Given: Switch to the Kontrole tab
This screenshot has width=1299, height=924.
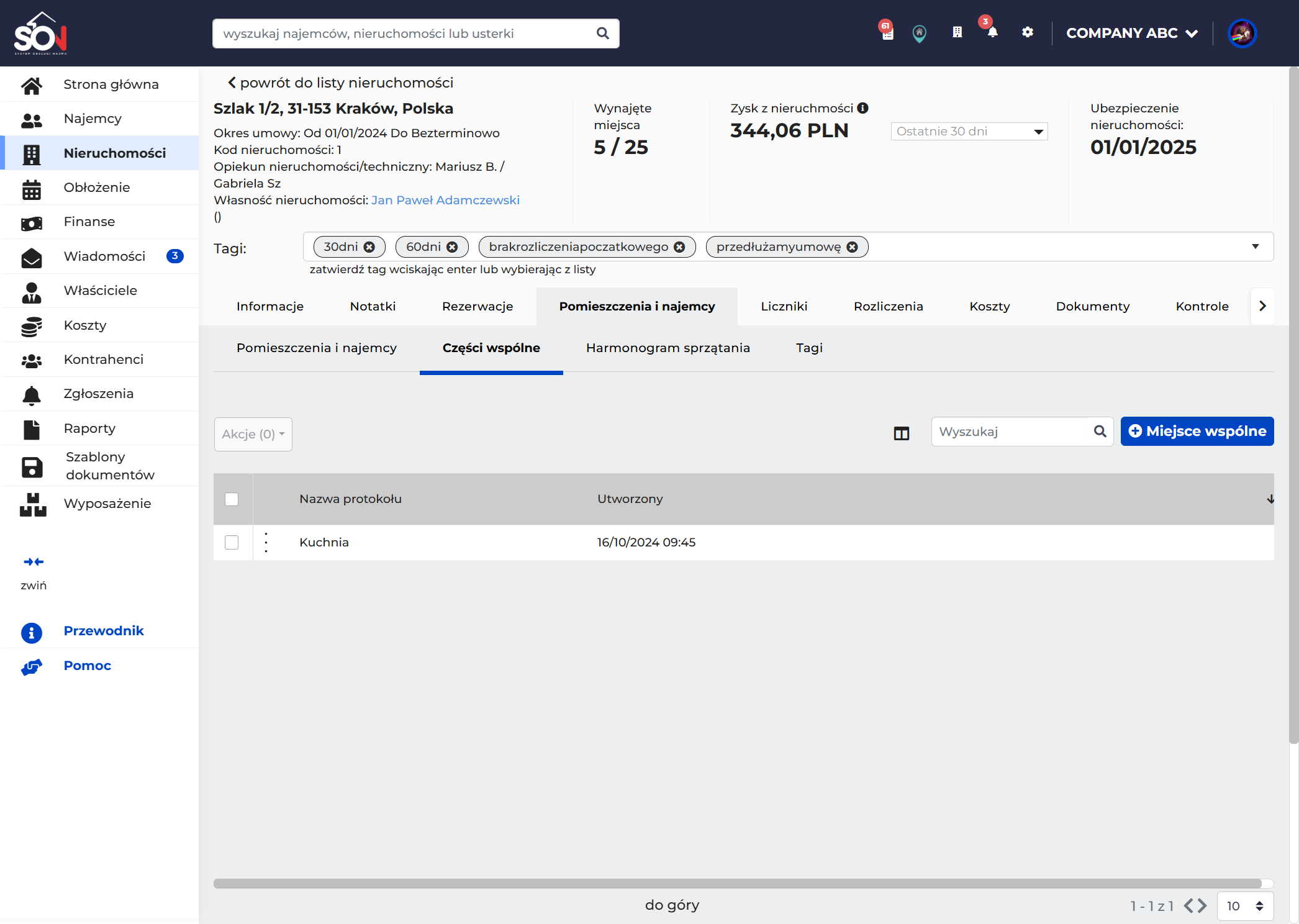Looking at the screenshot, I should 1202,306.
